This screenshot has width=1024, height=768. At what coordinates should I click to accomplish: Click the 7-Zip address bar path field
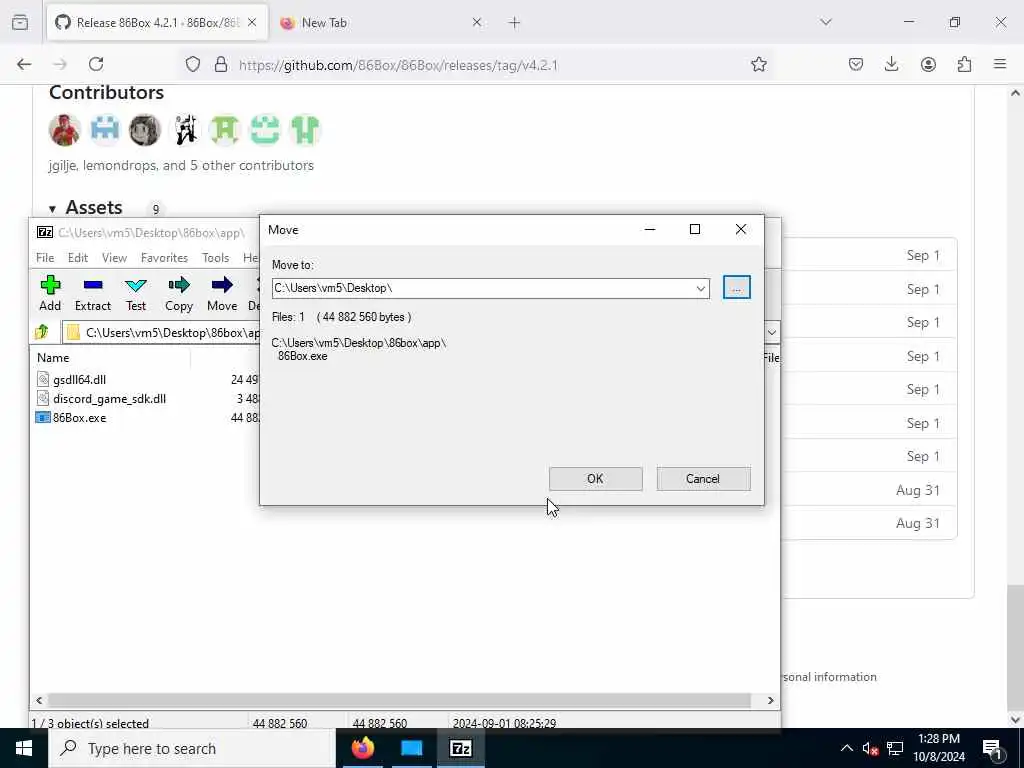[x=172, y=333]
